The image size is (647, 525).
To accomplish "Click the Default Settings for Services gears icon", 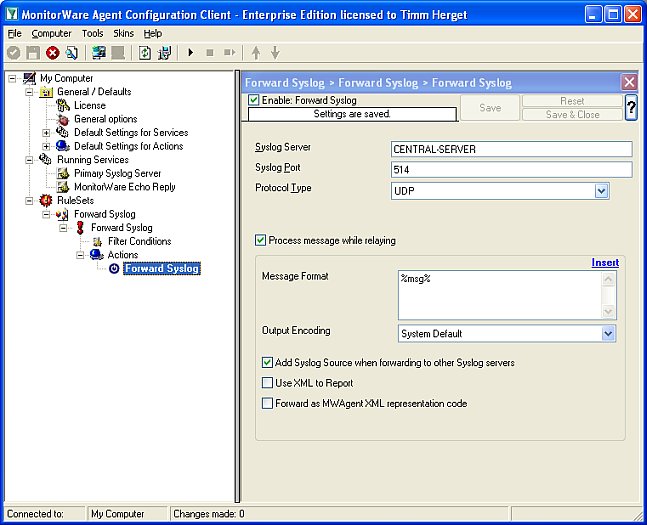I will point(63,132).
